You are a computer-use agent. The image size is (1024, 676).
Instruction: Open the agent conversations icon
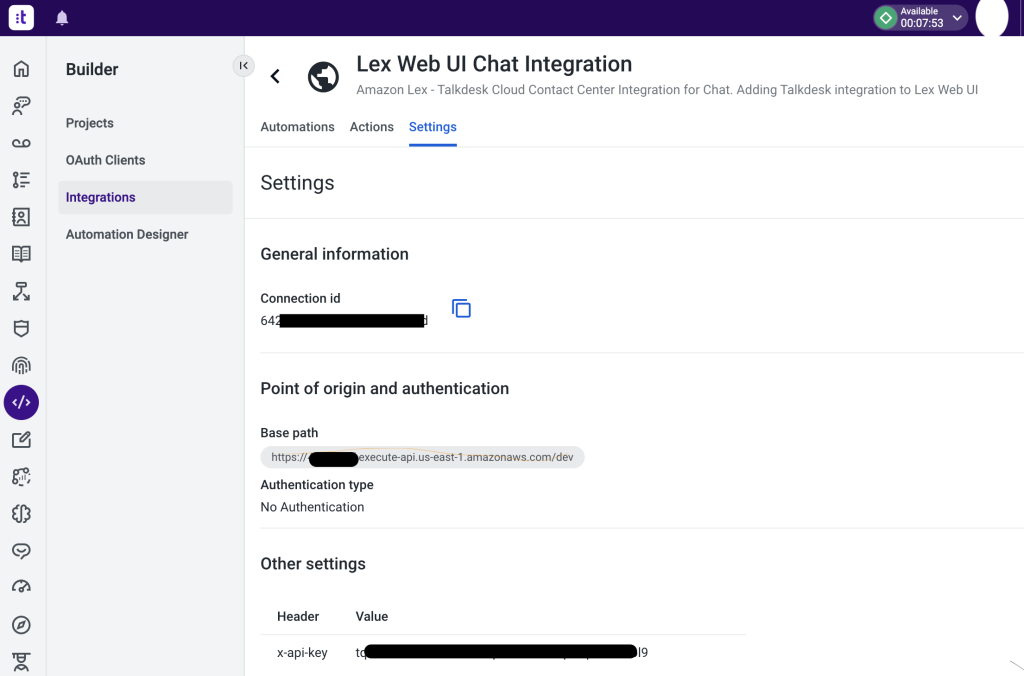tap(21, 106)
